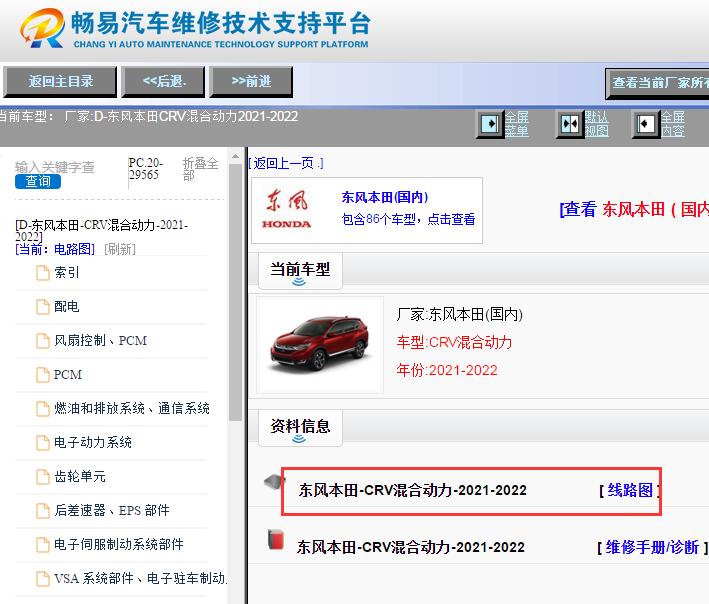Click the 电子动力系统 document icon

click(x=43, y=442)
